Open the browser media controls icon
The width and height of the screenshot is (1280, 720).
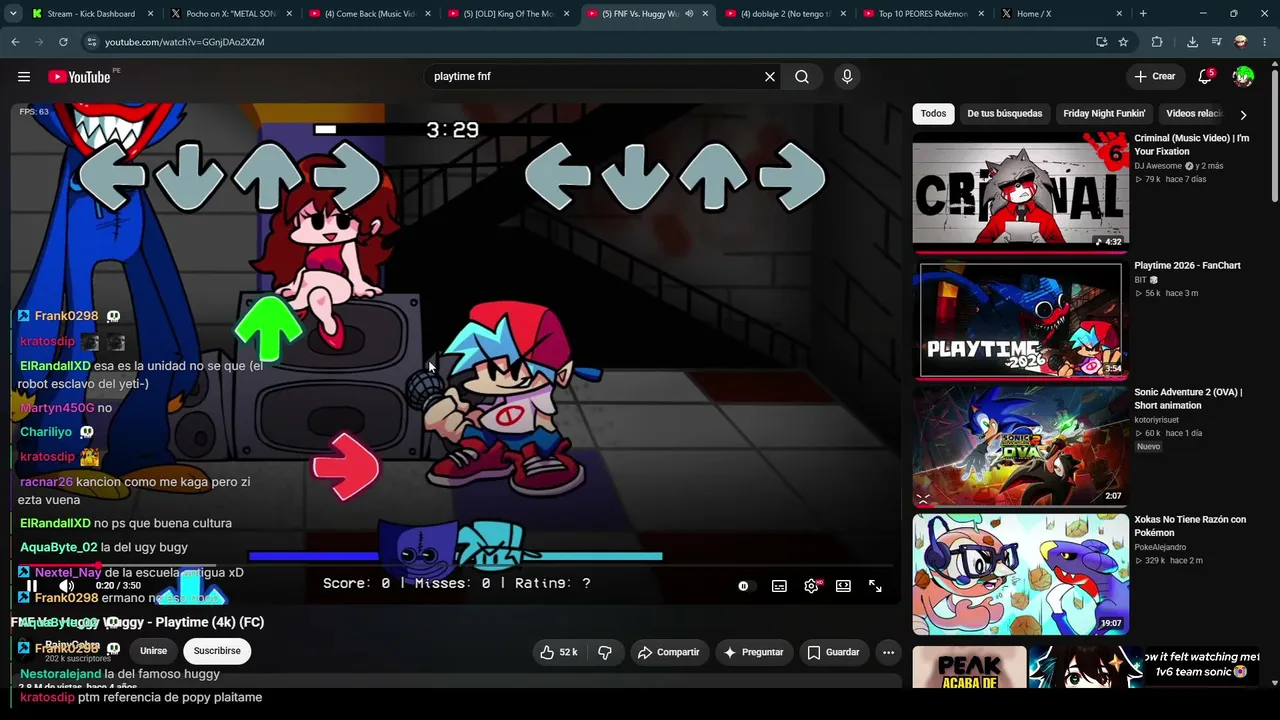(x=1216, y=42)
